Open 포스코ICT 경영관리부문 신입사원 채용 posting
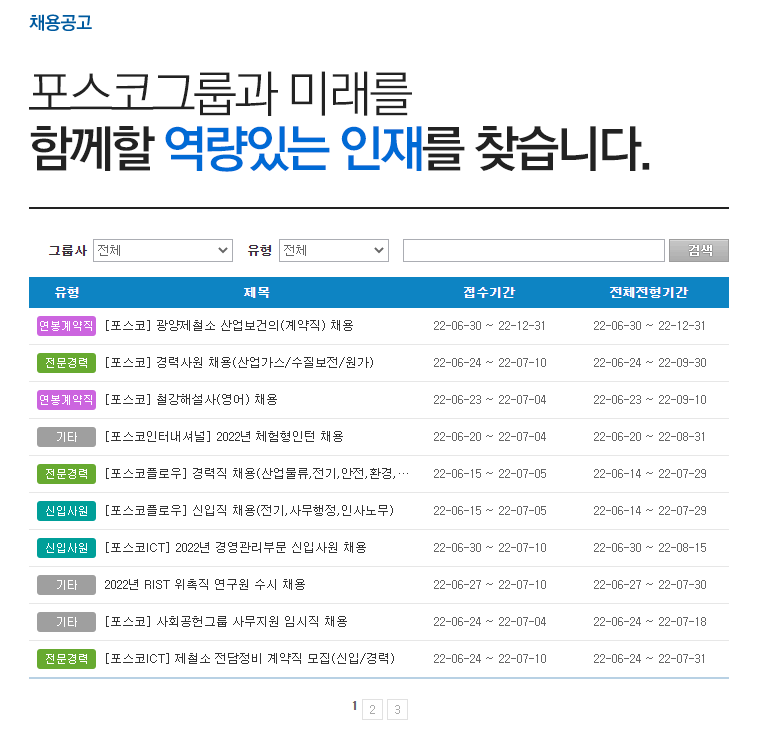 (235, 547)
